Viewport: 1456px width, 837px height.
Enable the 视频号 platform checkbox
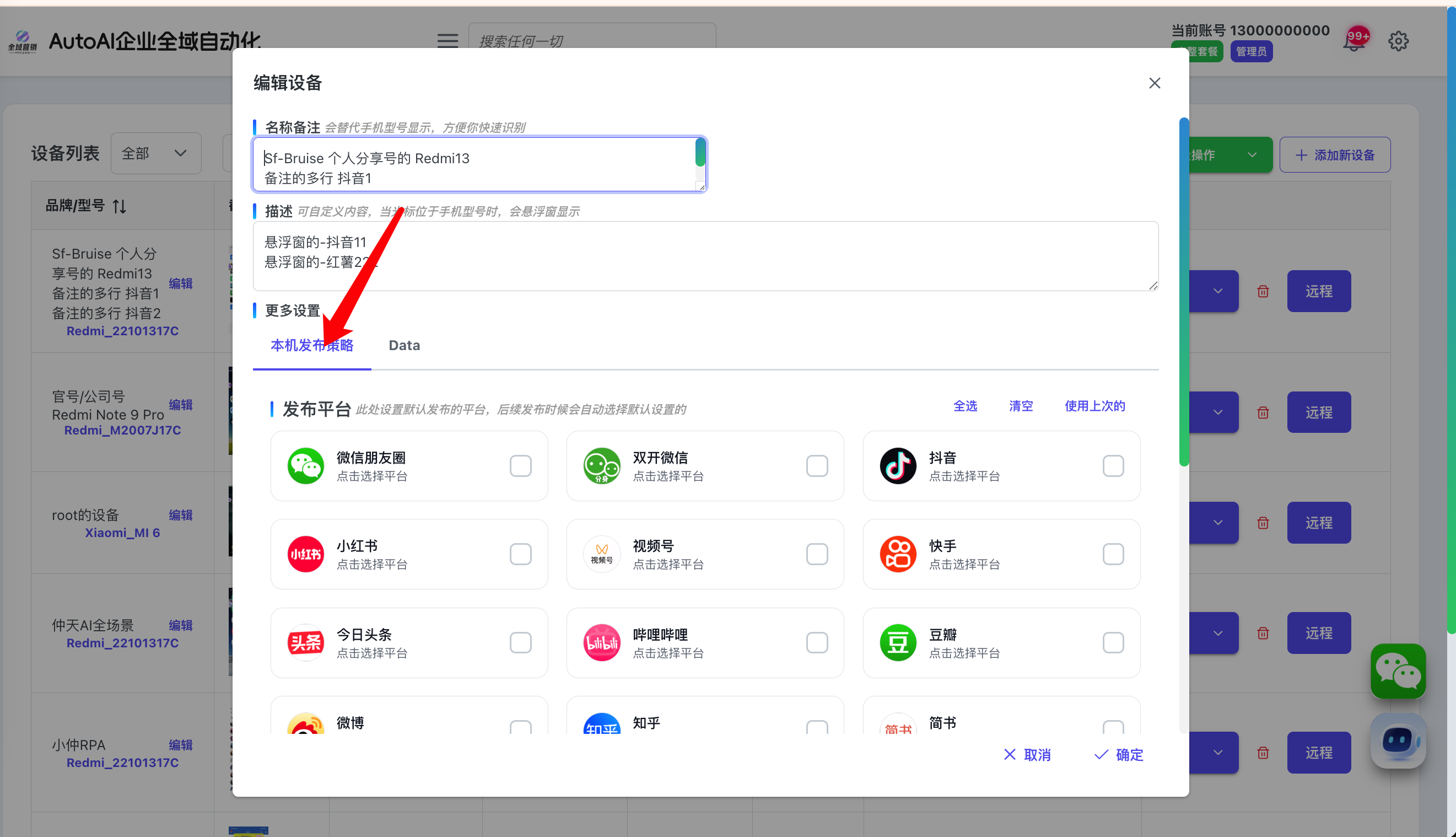click(x=817, y=554)
